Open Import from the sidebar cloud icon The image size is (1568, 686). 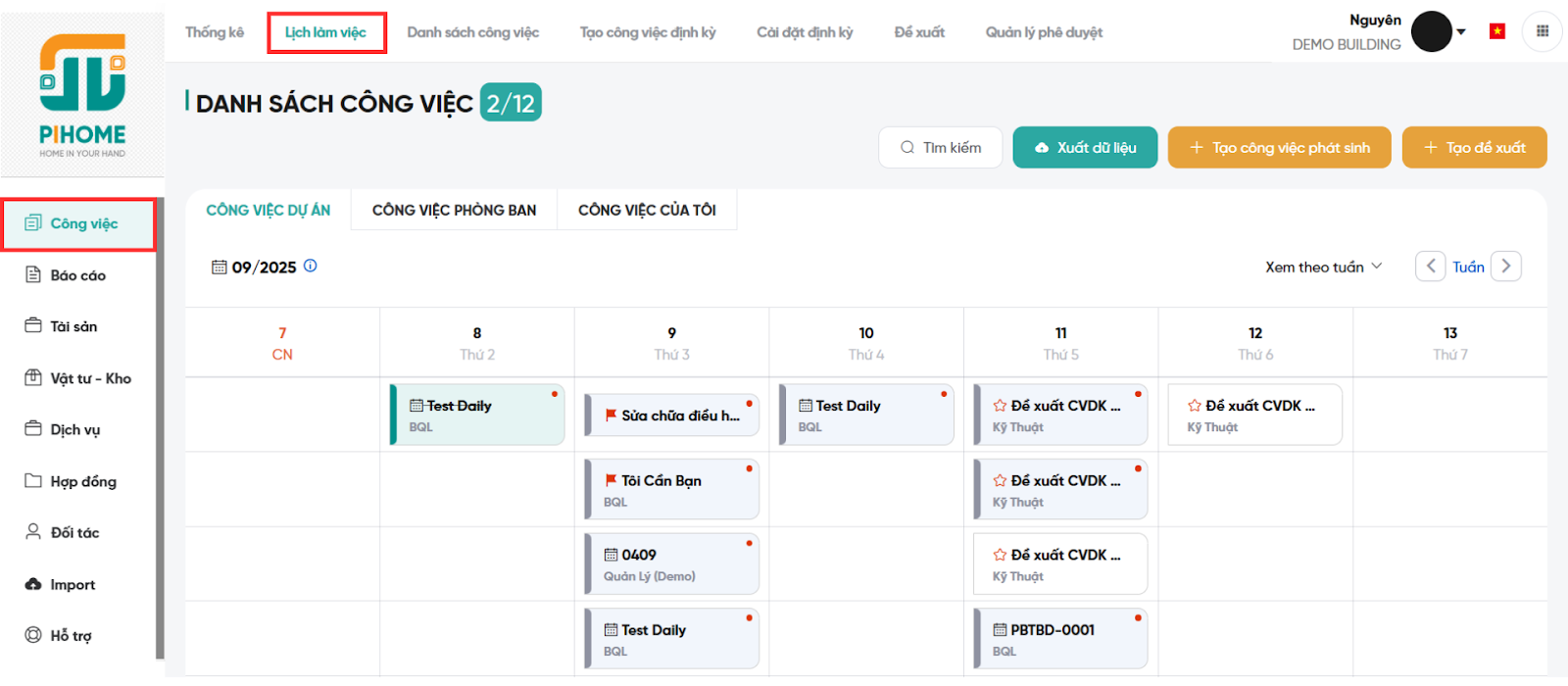[33, 584]
